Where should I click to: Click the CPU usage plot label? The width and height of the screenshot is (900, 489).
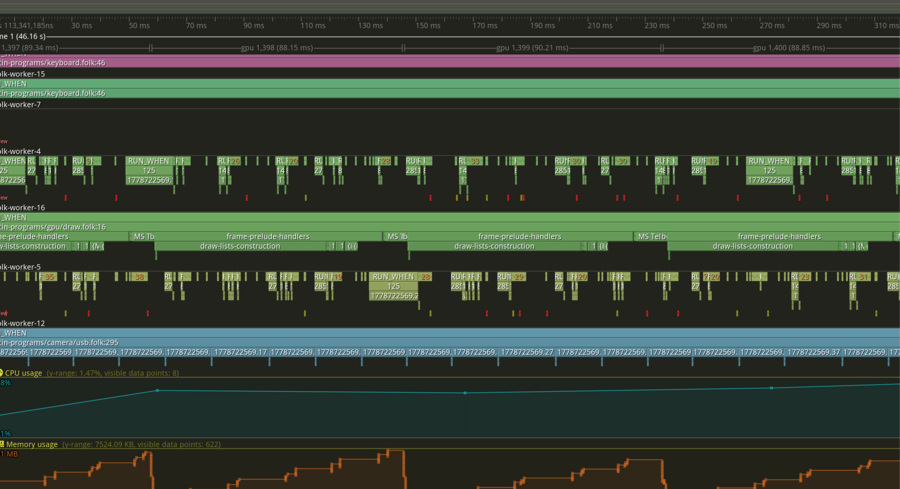click(x=23, y=373)
